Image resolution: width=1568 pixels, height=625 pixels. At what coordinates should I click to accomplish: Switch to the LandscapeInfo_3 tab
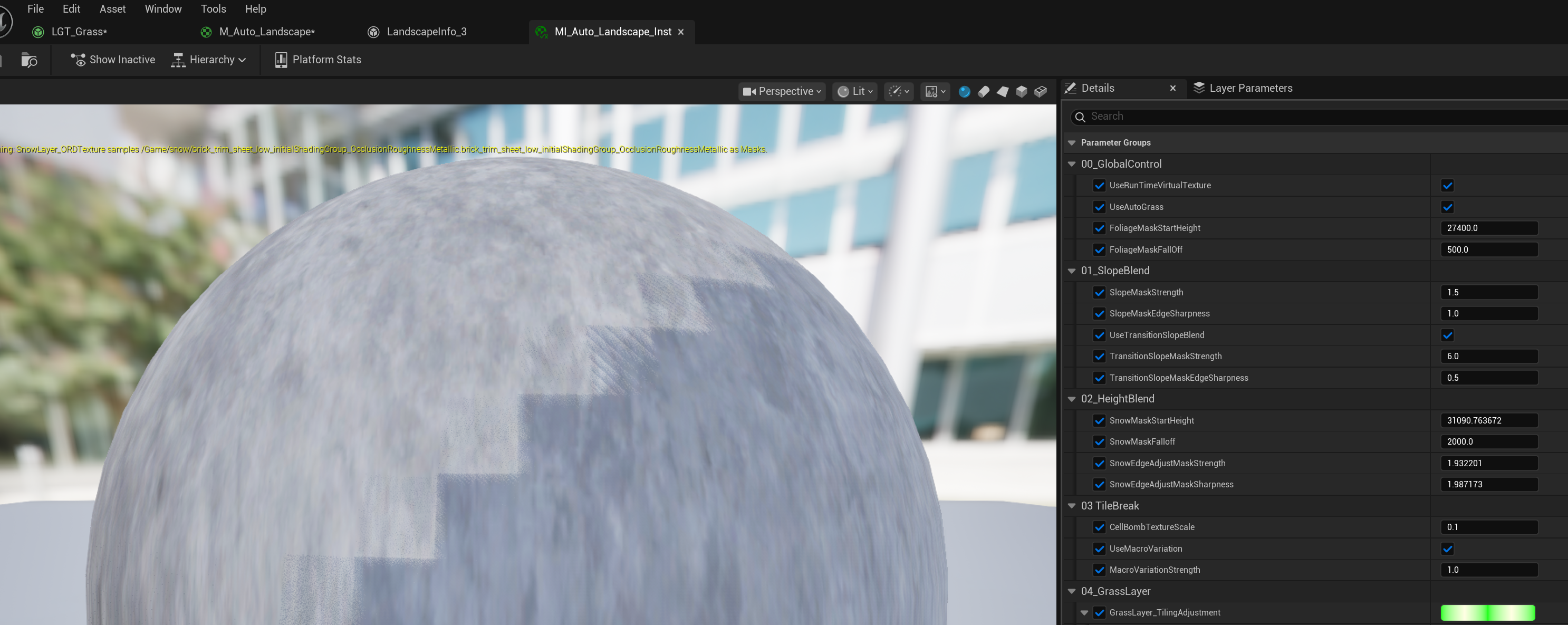(419, 32)
